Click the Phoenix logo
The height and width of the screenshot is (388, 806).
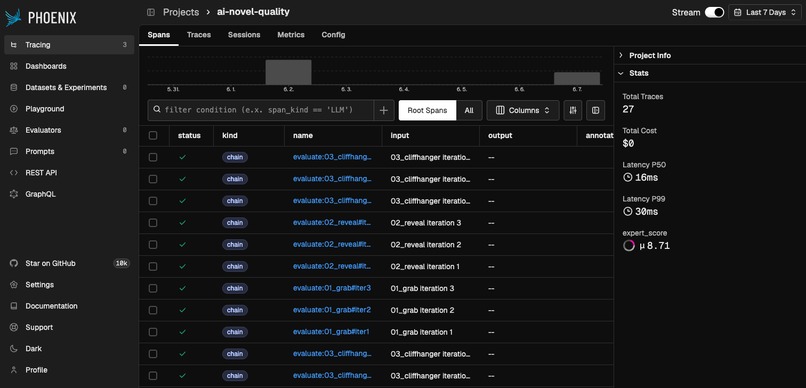click(41, 18)
